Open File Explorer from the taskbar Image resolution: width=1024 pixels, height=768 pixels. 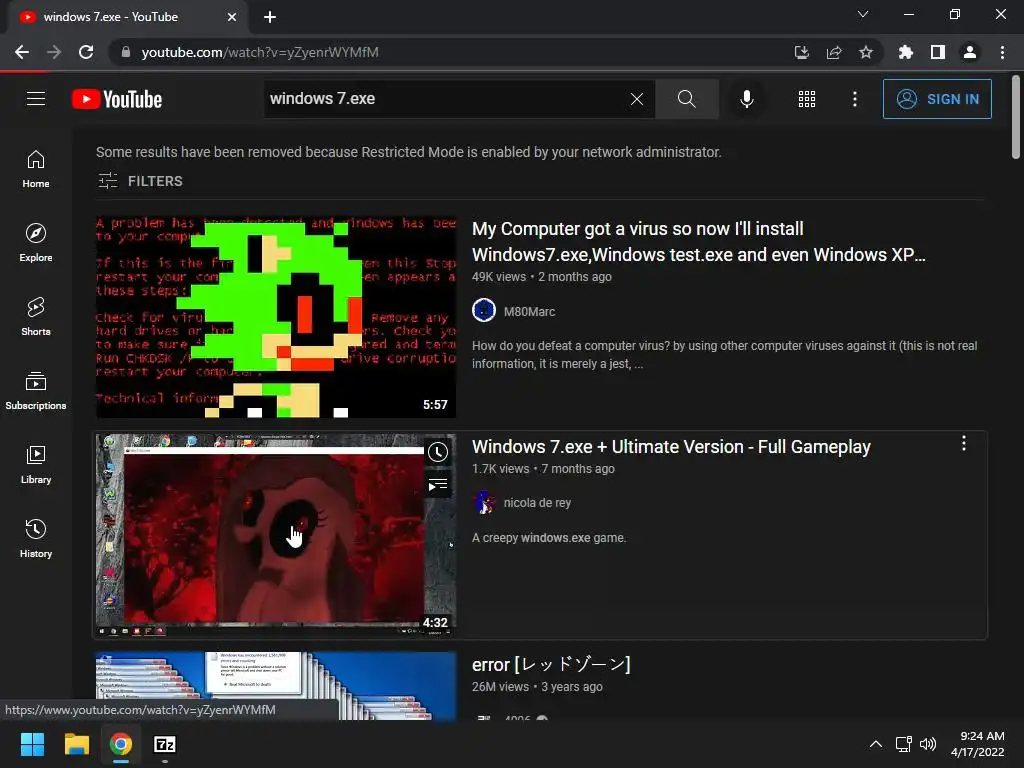76,744
